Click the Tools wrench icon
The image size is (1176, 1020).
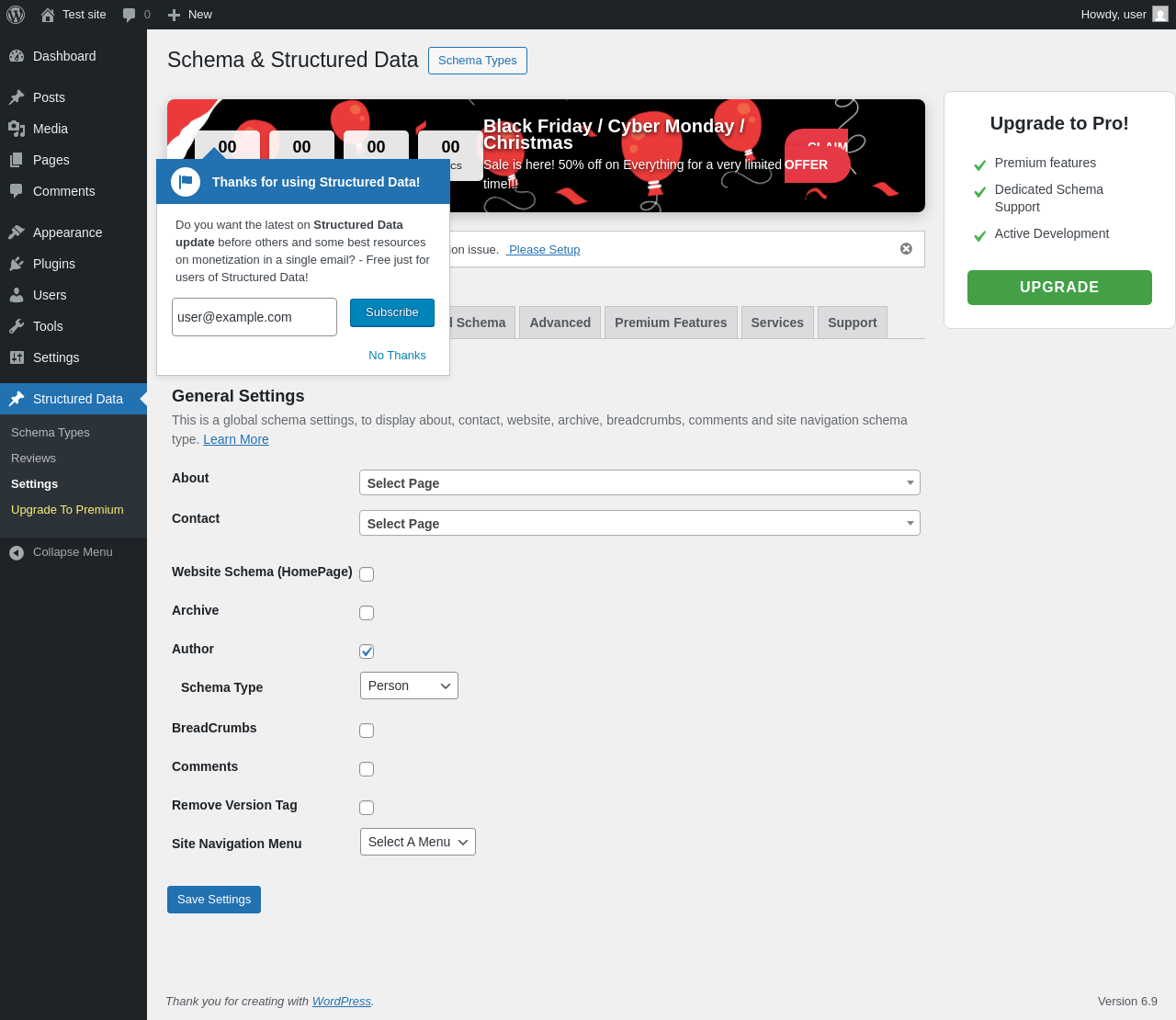tap(17, 326)
